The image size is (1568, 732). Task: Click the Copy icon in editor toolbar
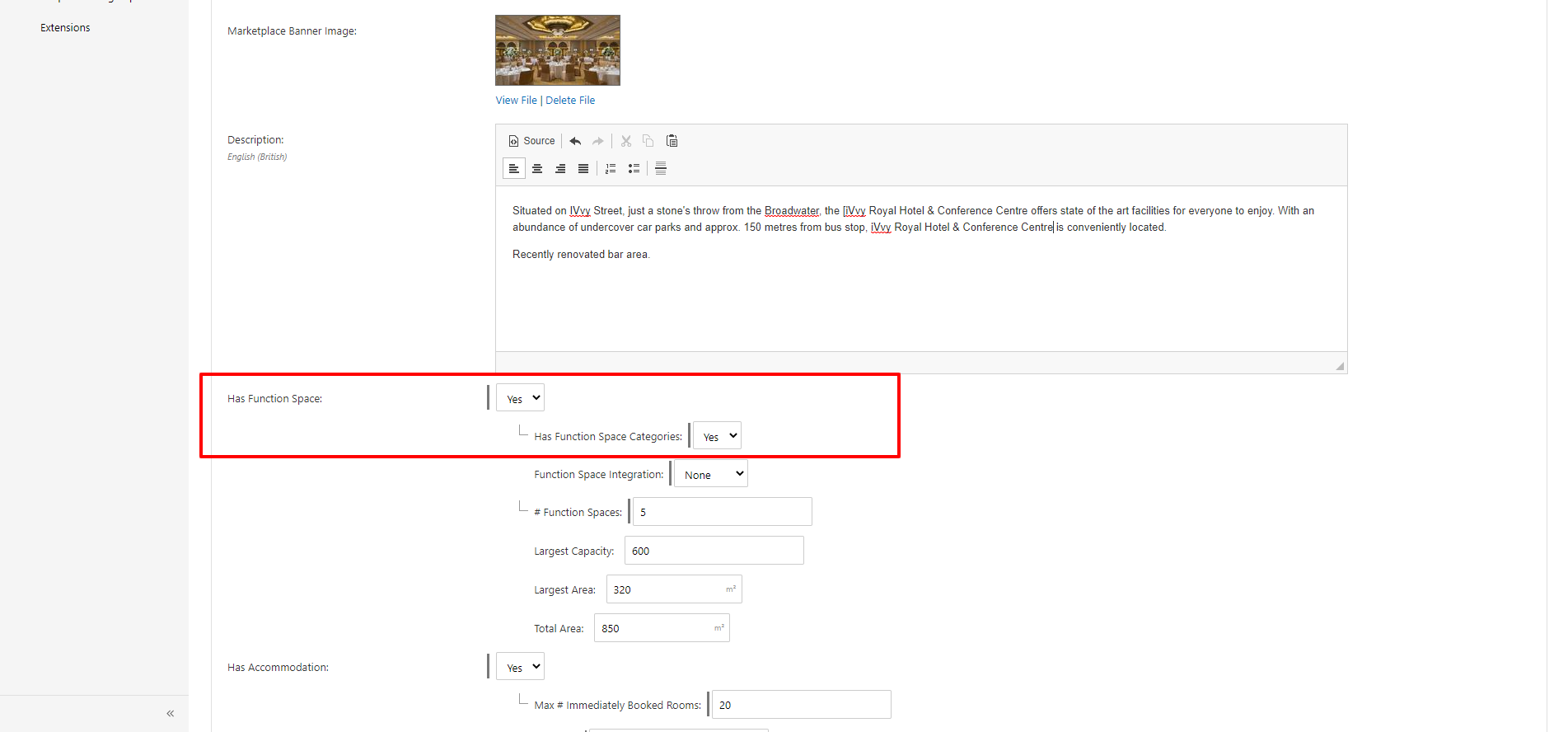(x=648, y=141)
